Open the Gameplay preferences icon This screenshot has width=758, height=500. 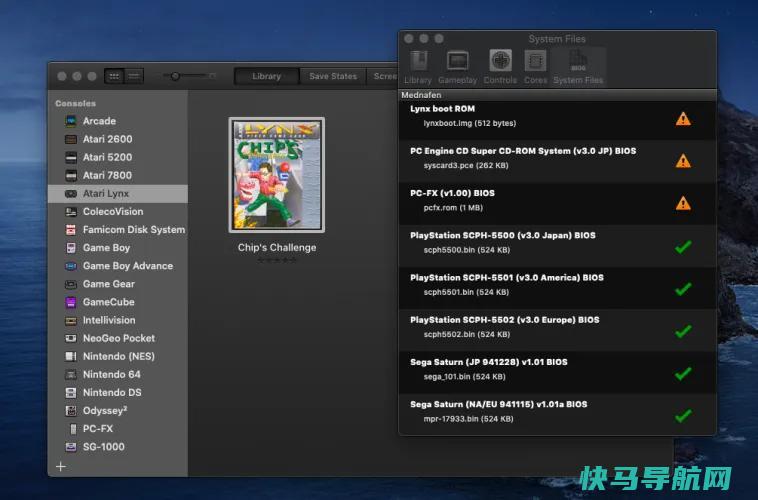pos(457,67)
